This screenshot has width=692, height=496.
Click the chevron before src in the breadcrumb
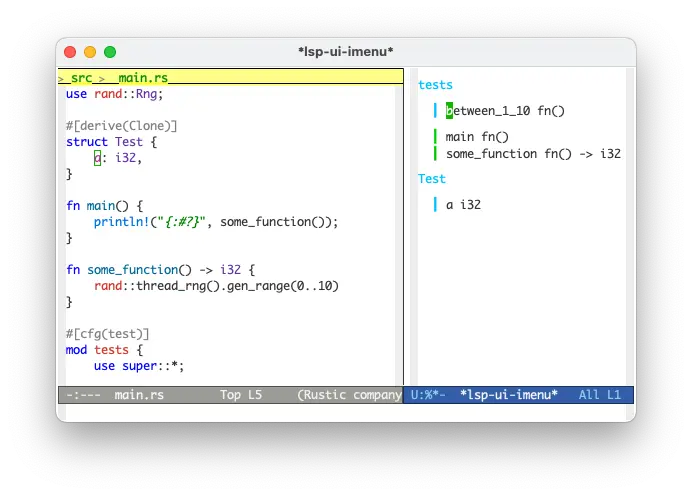(x=61, y=79)
